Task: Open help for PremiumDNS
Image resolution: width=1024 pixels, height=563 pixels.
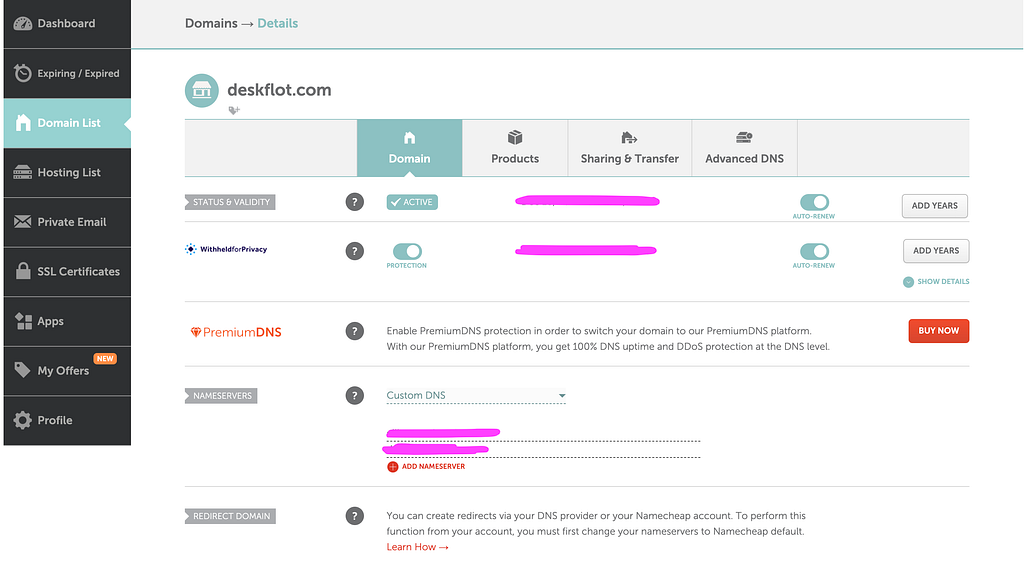Action: click(355, 331)
